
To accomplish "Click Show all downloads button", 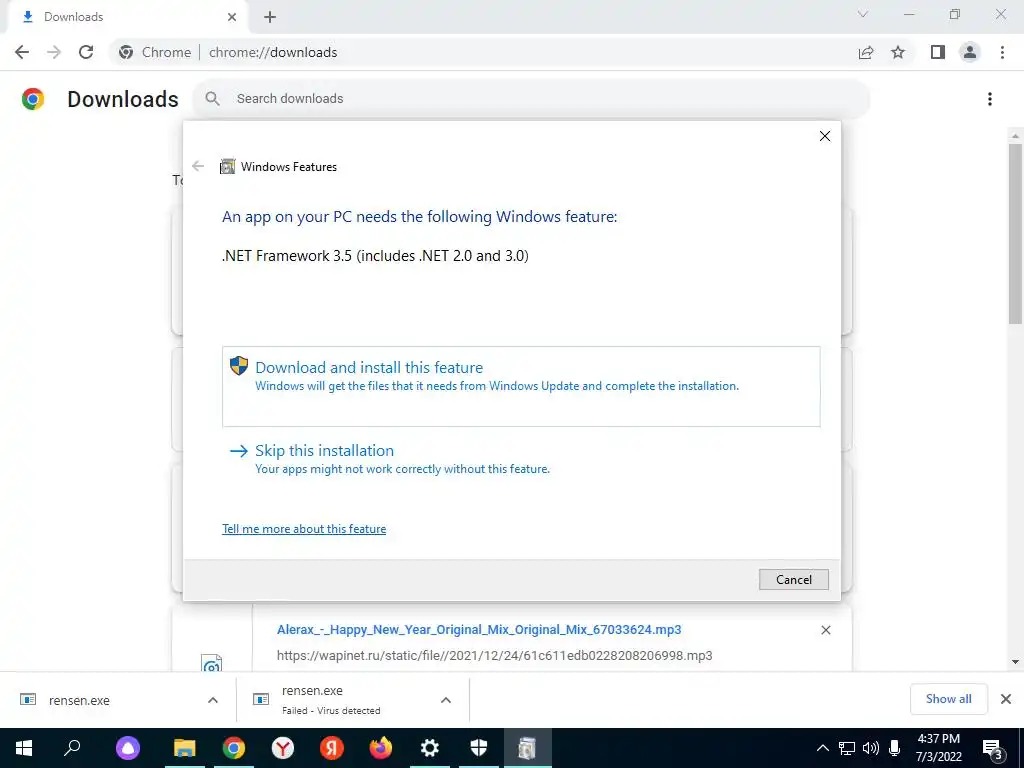I will 948,699.
